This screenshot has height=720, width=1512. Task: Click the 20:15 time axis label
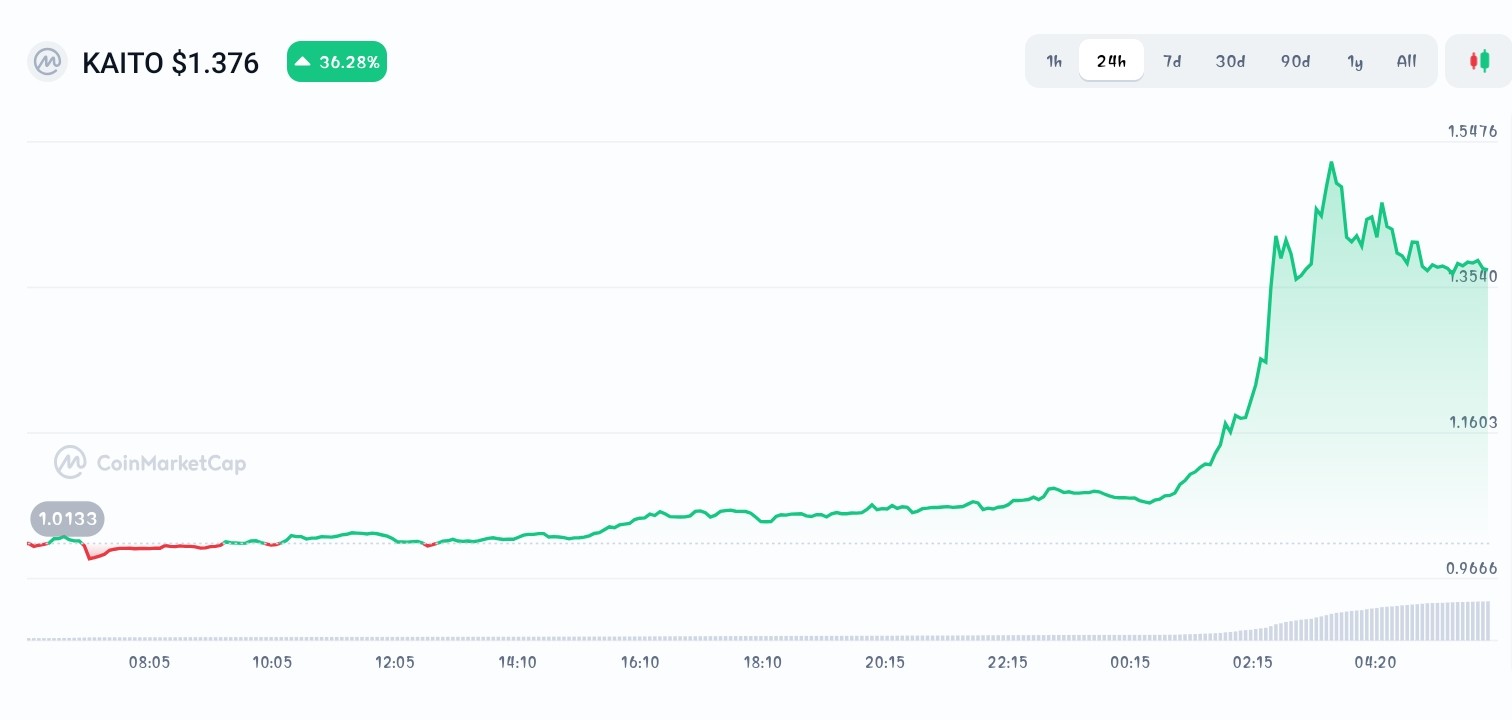[x=885, y=662]
